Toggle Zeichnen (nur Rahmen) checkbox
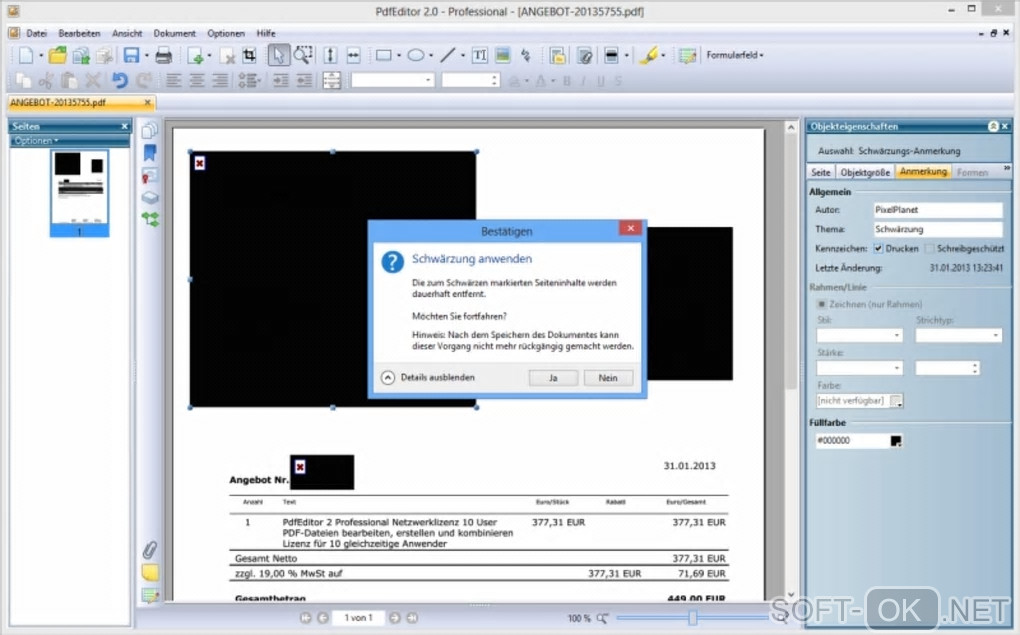1020x635 pixels. click(822, 304)
